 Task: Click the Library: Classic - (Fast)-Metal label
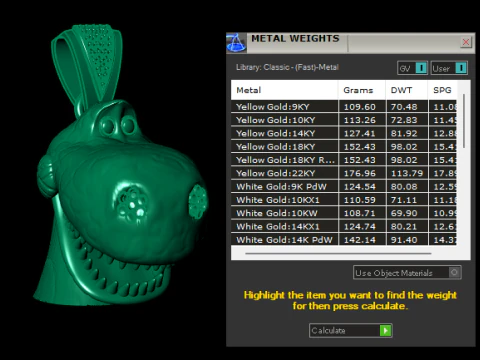point(287,67)
